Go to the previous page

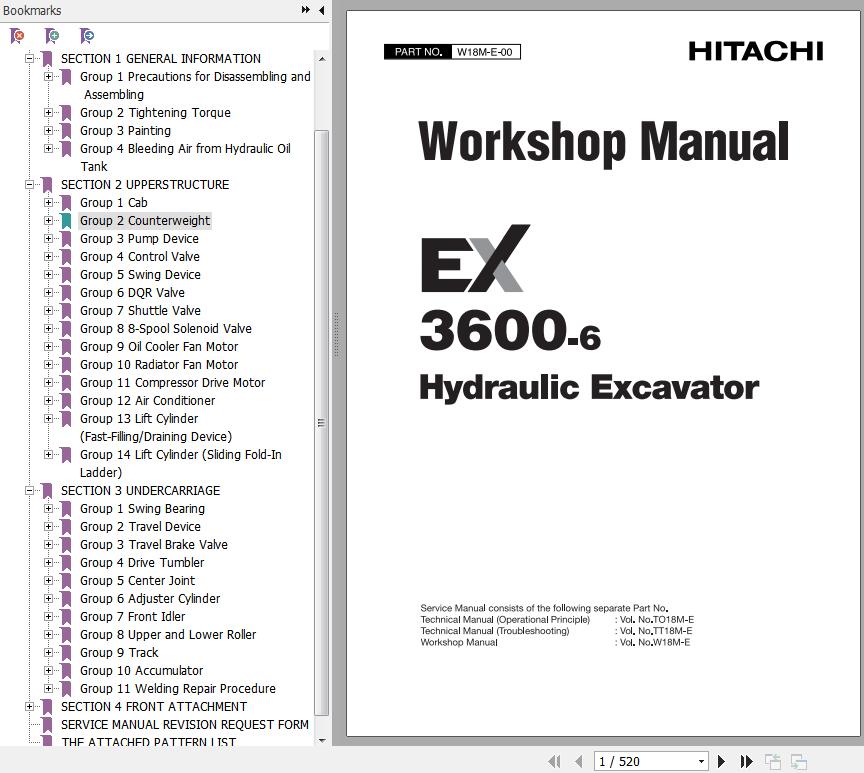579,761
